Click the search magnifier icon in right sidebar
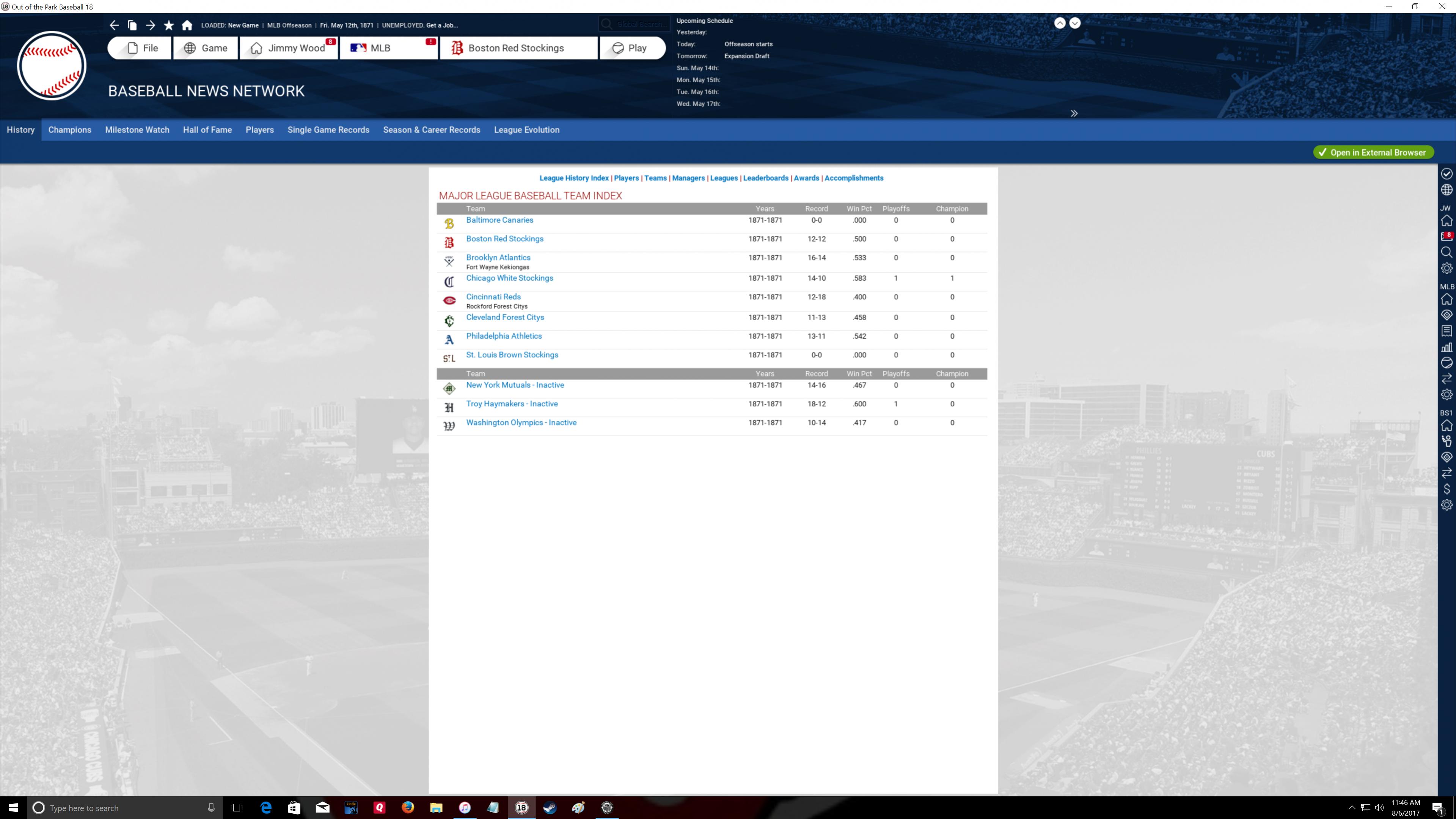 tap(1447, 252)
